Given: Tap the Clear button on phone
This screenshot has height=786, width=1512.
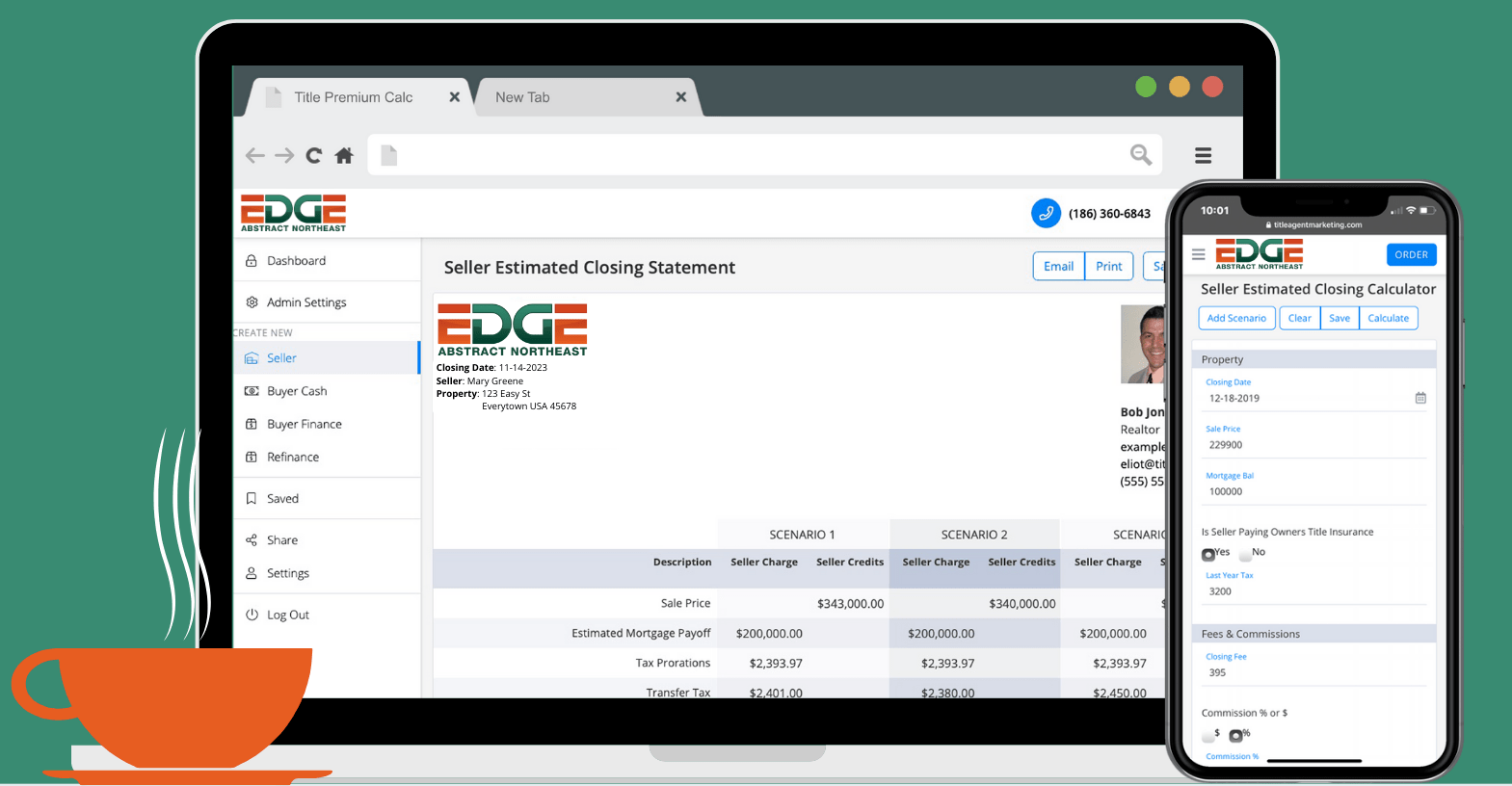Looking at the screenshot, I should click(x=1299, y=318).
